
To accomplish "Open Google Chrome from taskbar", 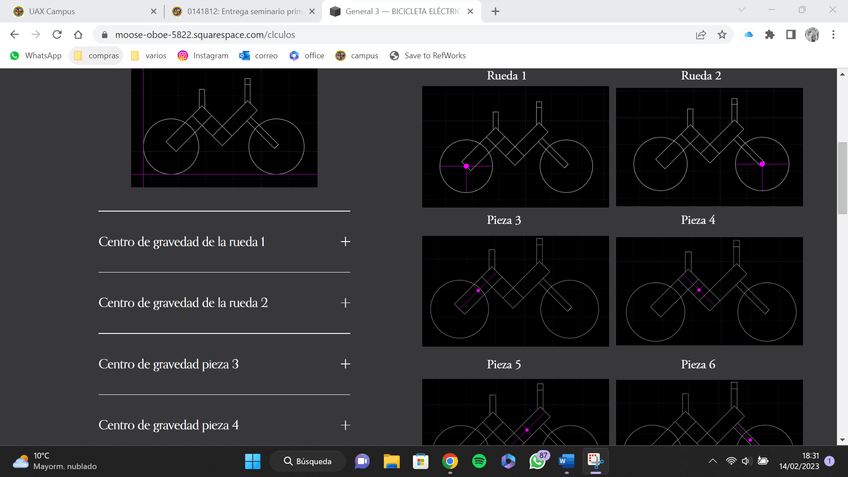I will click(450, 461).
